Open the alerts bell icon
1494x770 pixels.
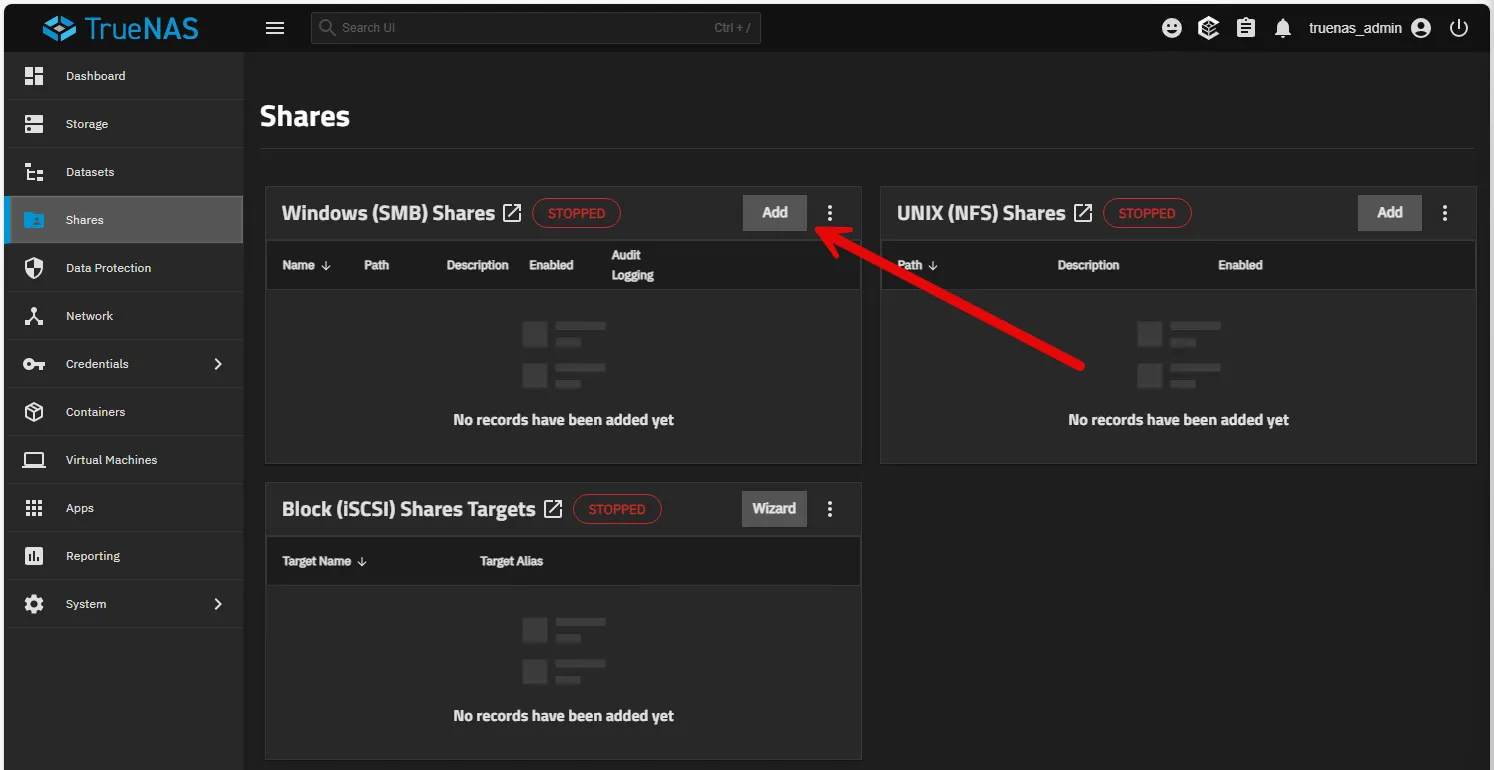click(x=1283, y=28)
